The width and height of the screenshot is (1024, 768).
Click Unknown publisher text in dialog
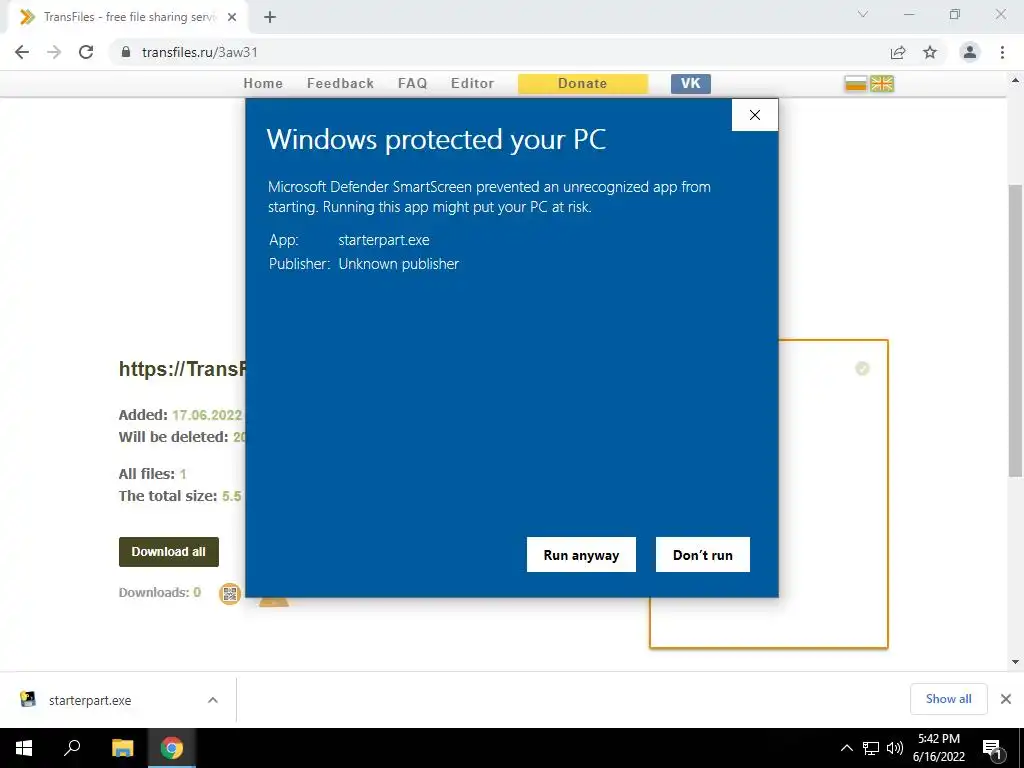pyautogui.click(x=398, y=264)
